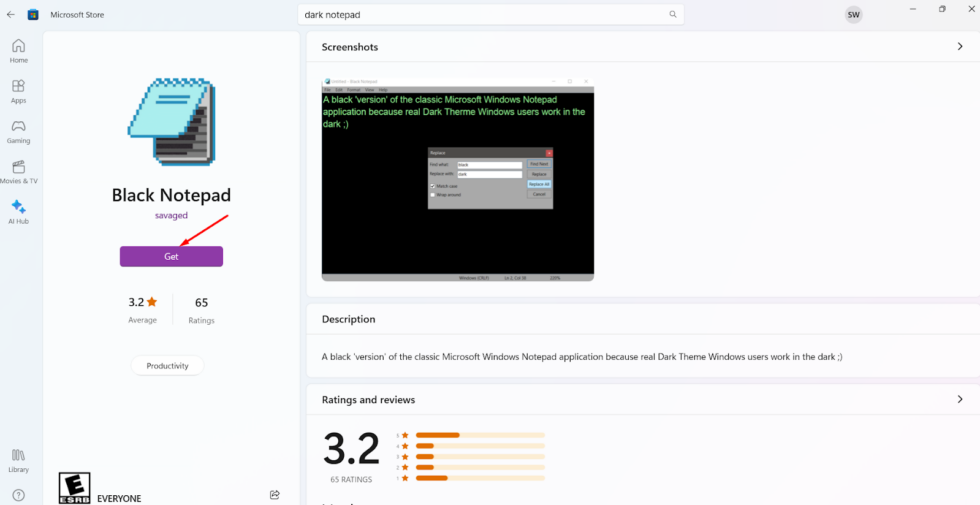Click the ESRB Everyone rating badge
Image resolution: width=980 pixels, height=505 pixels.
coord(74,488)
